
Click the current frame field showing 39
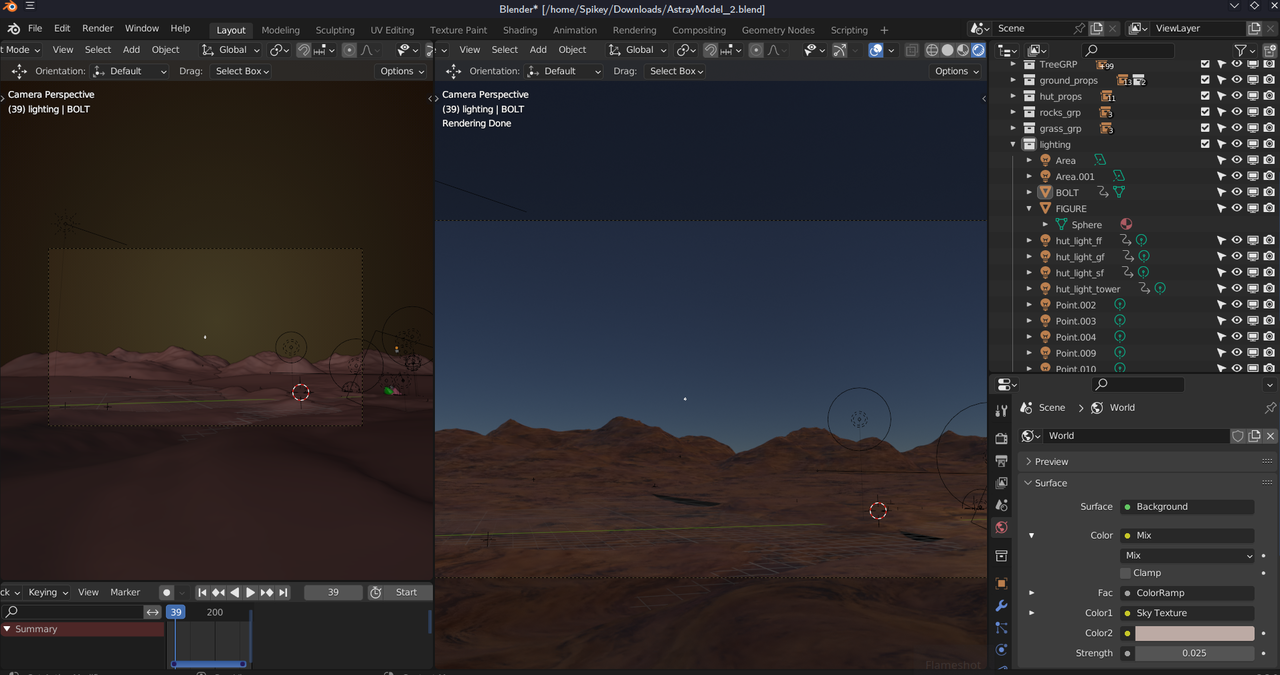pos(333,592)
